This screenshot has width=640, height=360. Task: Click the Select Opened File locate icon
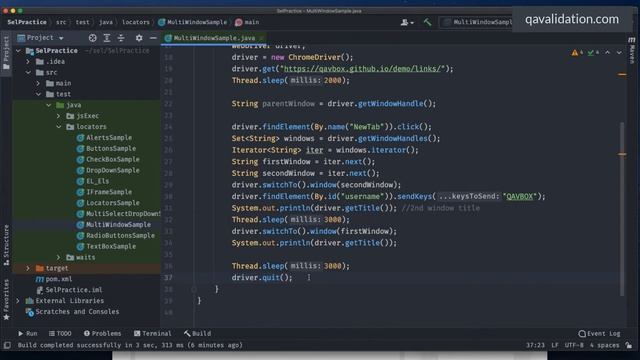click(93, 38)
